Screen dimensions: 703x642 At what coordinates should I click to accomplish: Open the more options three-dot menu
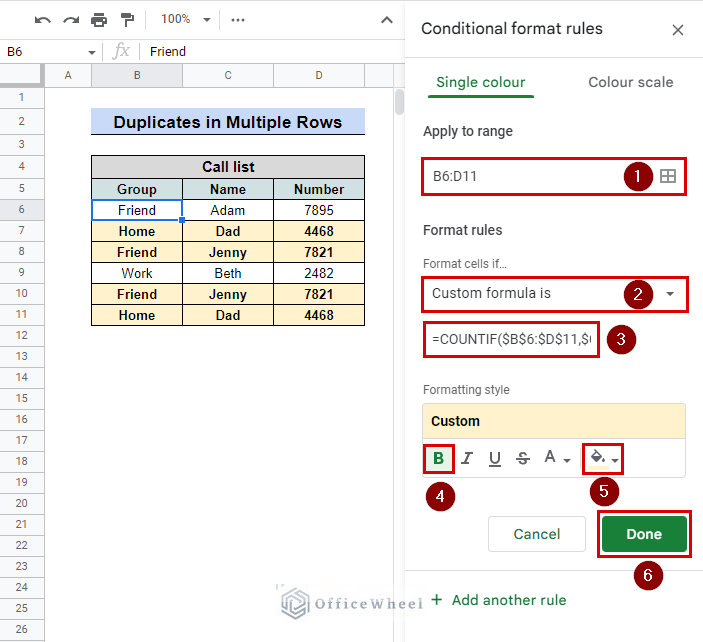(x=238, y=19)
